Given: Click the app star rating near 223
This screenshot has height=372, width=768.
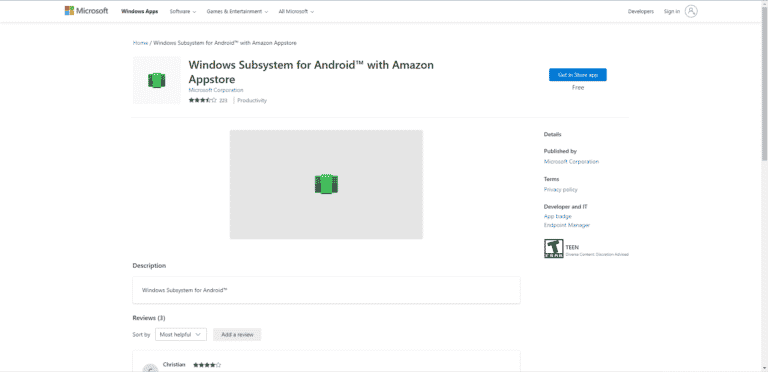Looking at the screenshot, I should [203, 100].
